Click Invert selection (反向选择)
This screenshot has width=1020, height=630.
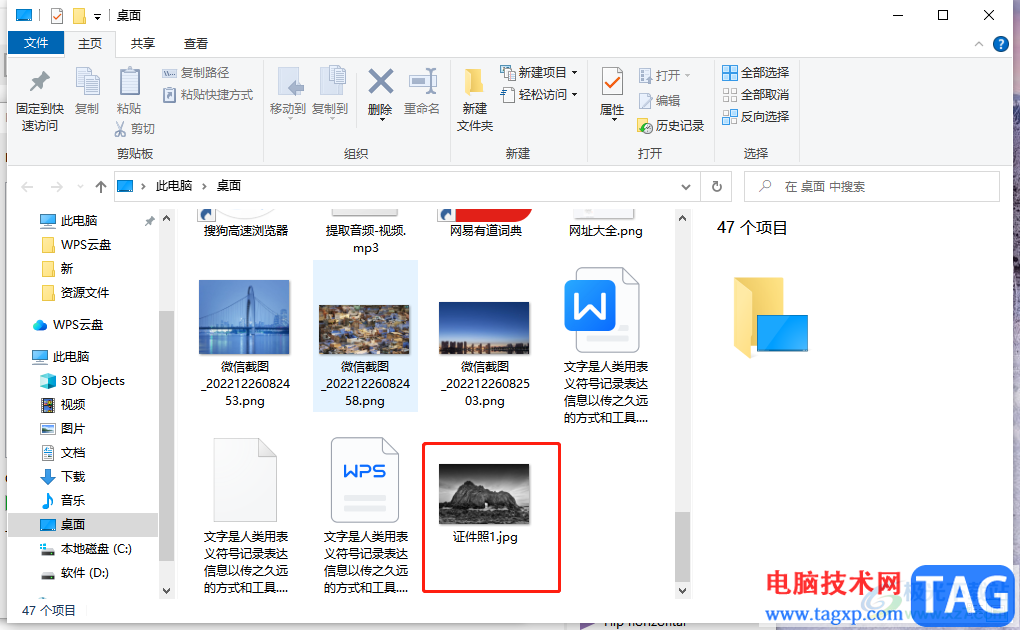755,116
